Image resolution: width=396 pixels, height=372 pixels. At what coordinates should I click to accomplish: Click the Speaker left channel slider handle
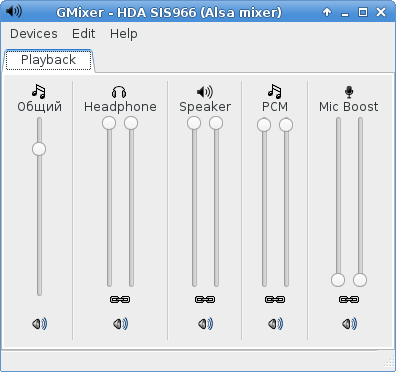tap(194, 123)
